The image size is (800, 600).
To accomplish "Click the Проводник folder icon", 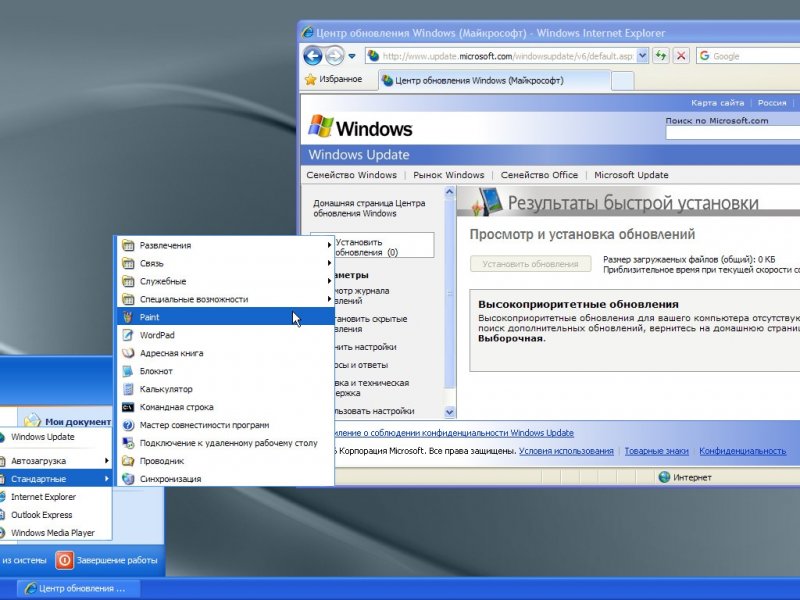I will 128,461.
